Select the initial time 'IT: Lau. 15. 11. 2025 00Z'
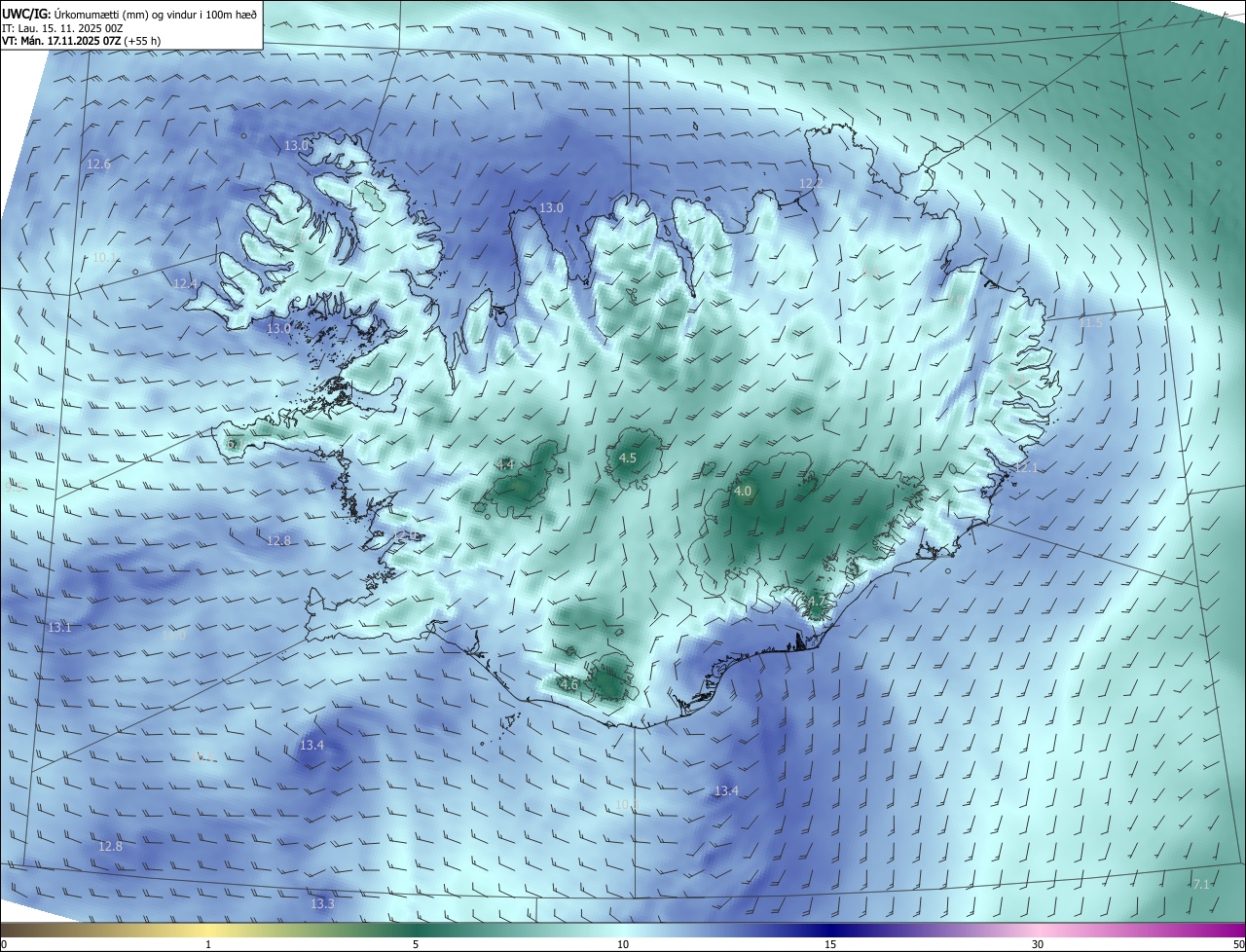Screen dimensions: 1246x952 (62, 28)
